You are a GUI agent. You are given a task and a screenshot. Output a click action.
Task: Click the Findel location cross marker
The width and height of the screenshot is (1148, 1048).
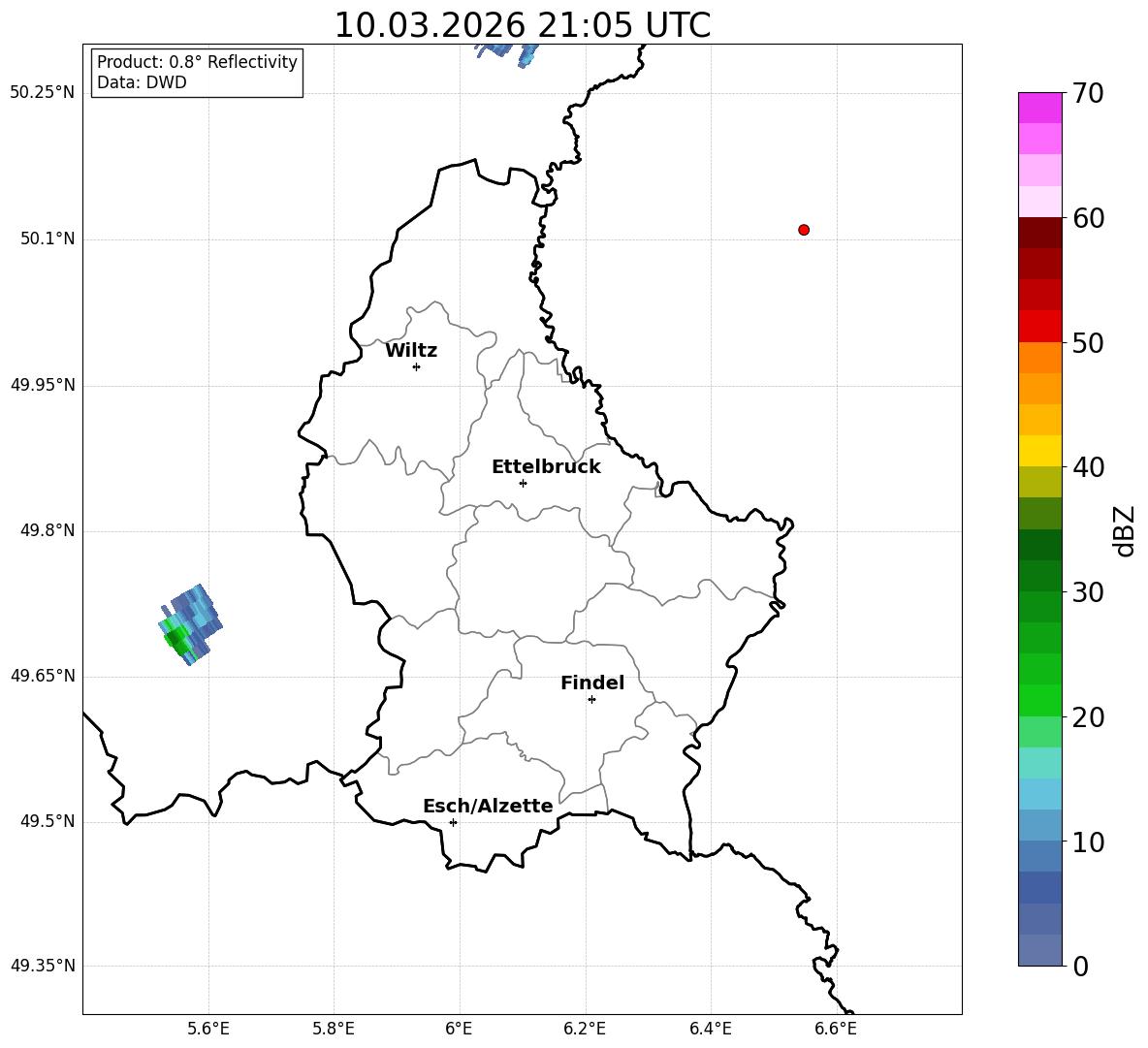591,700
